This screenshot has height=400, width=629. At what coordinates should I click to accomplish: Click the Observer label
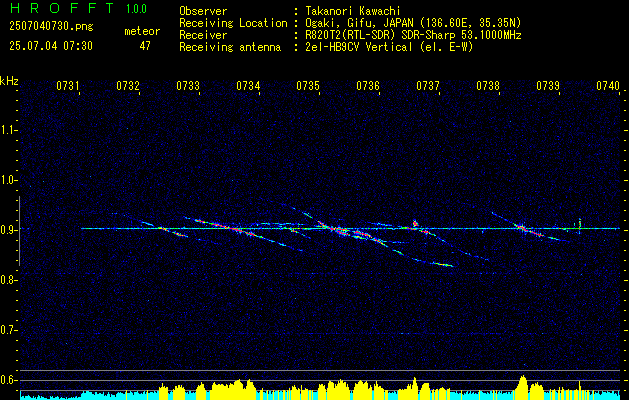[203, 11]
